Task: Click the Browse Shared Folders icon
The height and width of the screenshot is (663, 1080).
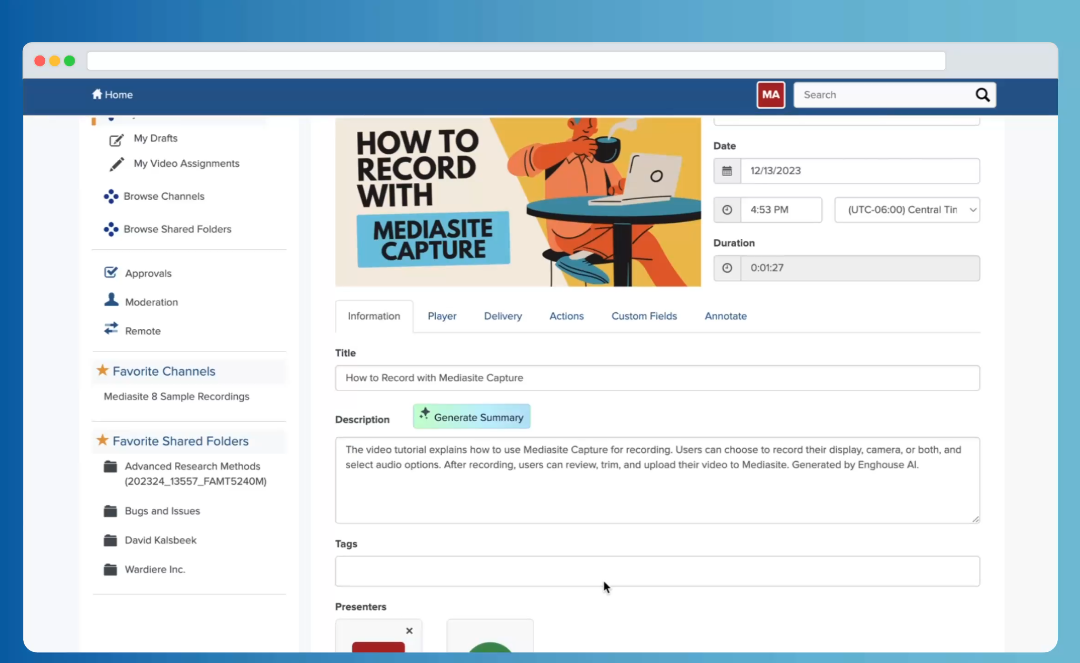Action: [111, 229]
